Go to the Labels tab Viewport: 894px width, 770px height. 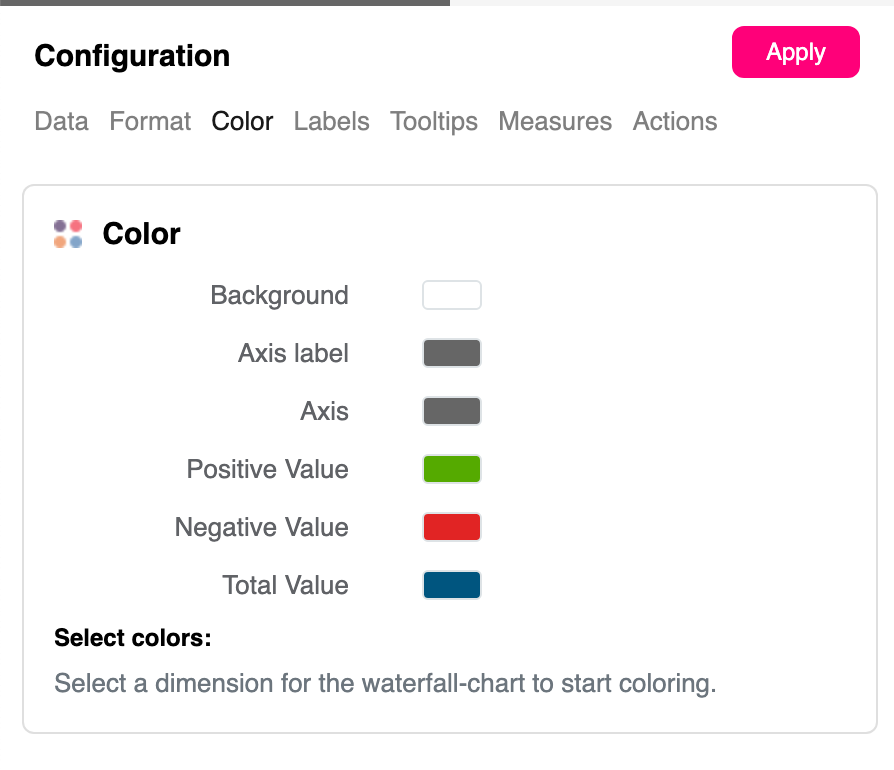[x=331, y=122]
